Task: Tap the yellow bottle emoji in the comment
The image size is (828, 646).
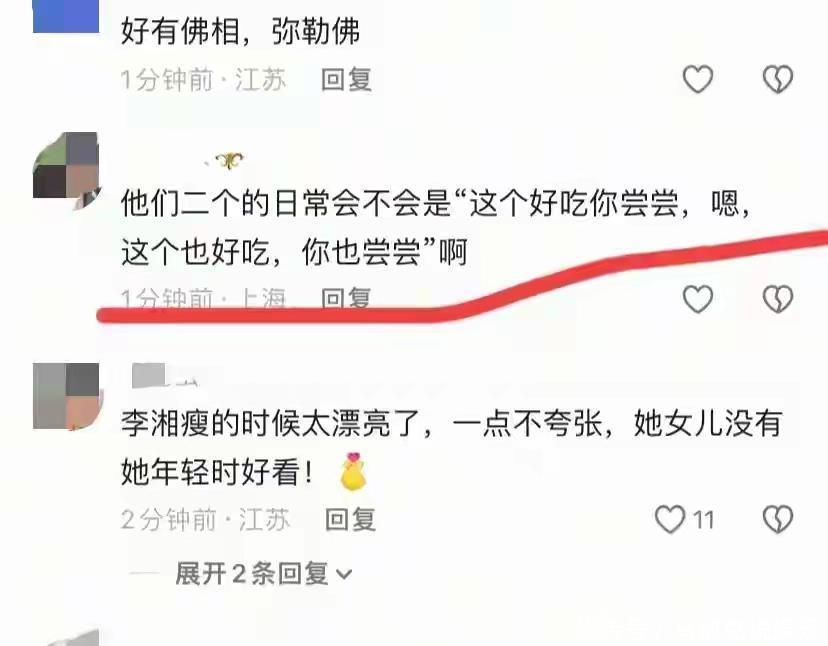Action: point(354,472)
